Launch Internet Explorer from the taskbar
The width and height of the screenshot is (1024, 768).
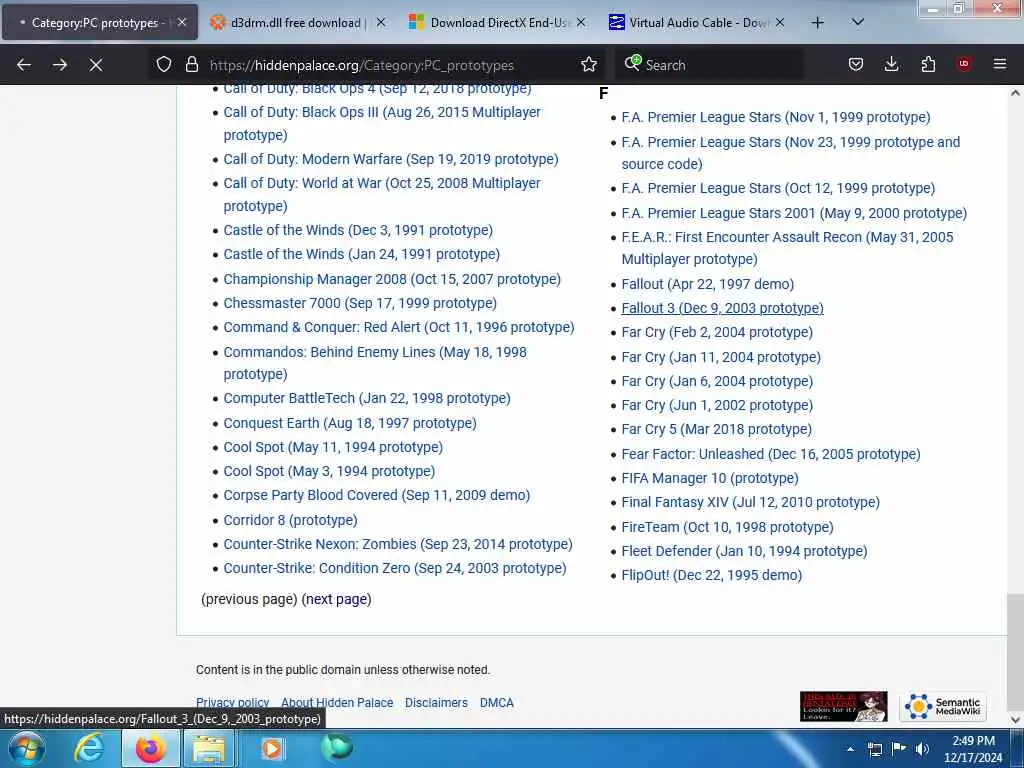(x=89, y=748)
